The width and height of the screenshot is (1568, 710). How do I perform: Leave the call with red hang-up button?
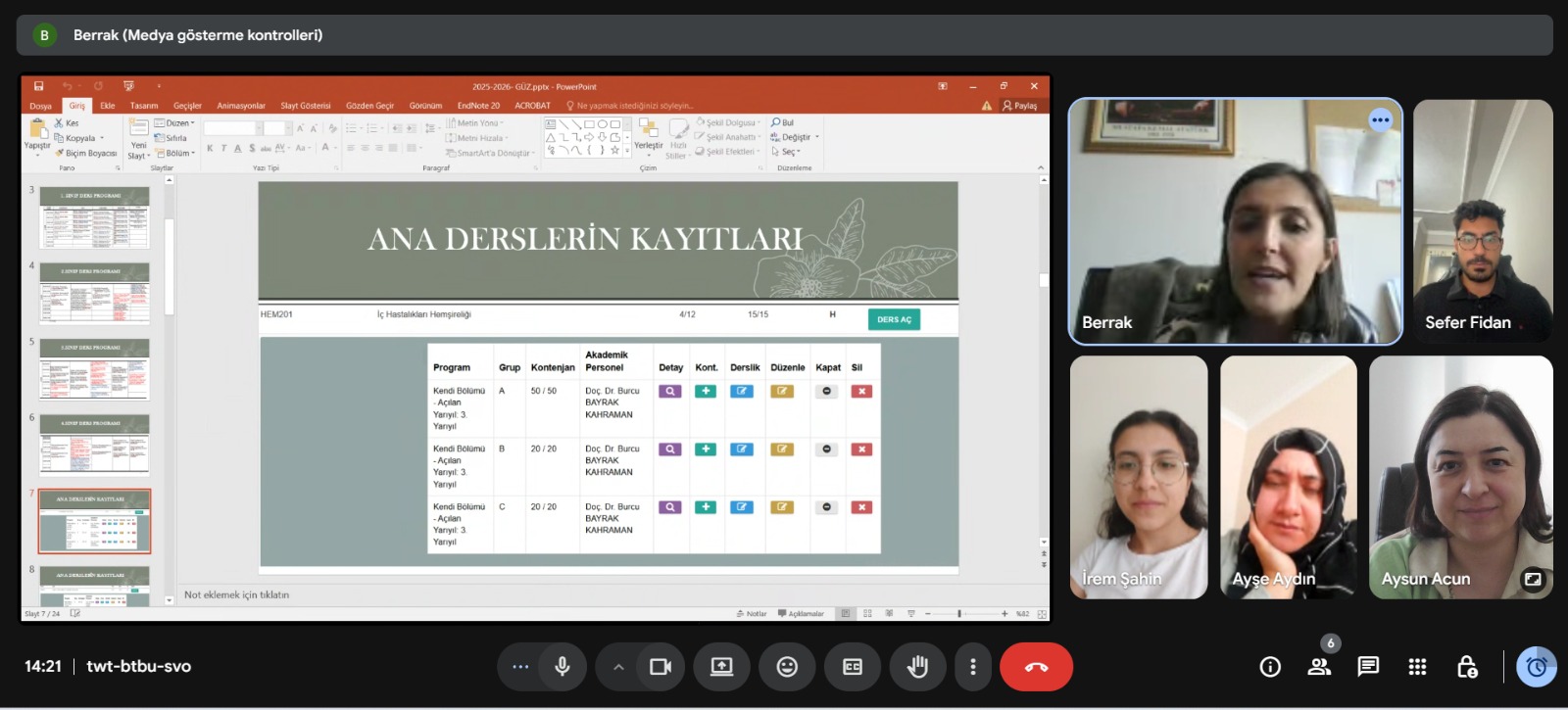coord(1036,667)
